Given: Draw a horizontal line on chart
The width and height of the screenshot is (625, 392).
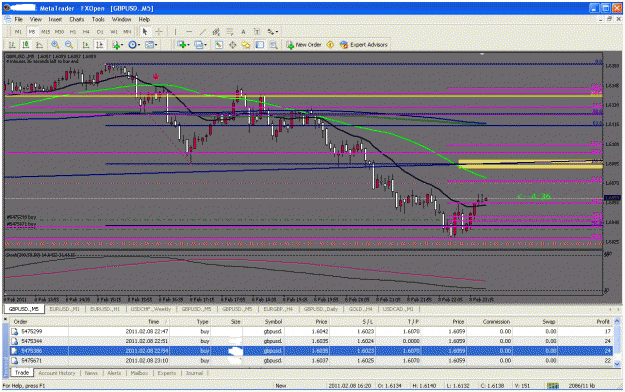Looking at the screenshot, I should [189, 32].
